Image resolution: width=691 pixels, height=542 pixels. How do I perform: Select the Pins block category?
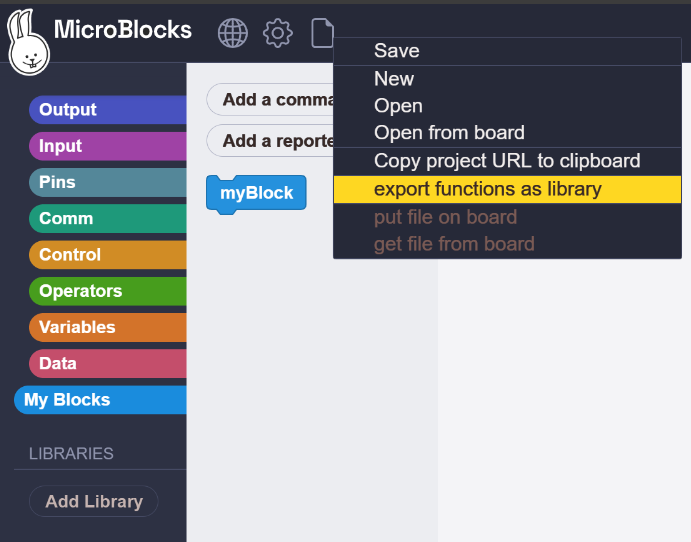pos(108,182)
